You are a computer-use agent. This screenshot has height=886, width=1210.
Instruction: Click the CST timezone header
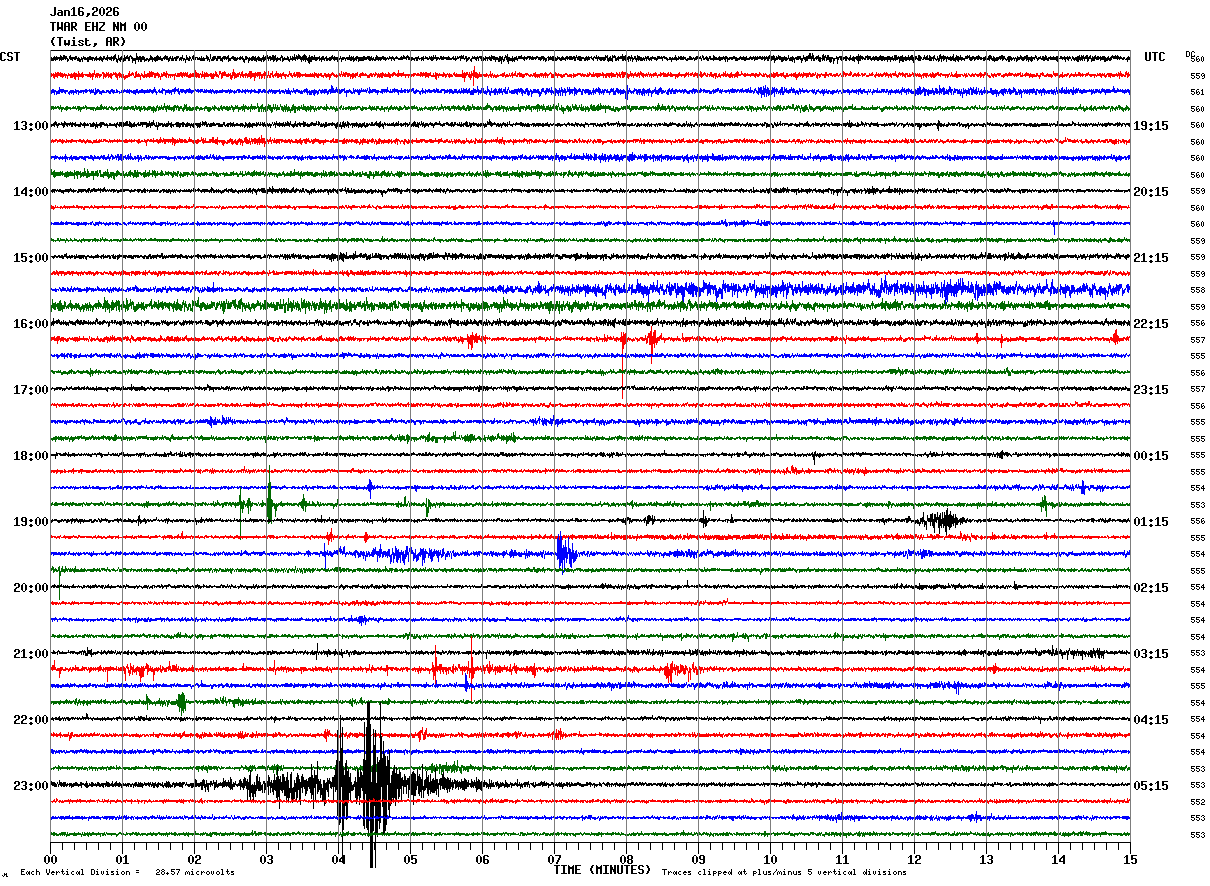point(10,57)
